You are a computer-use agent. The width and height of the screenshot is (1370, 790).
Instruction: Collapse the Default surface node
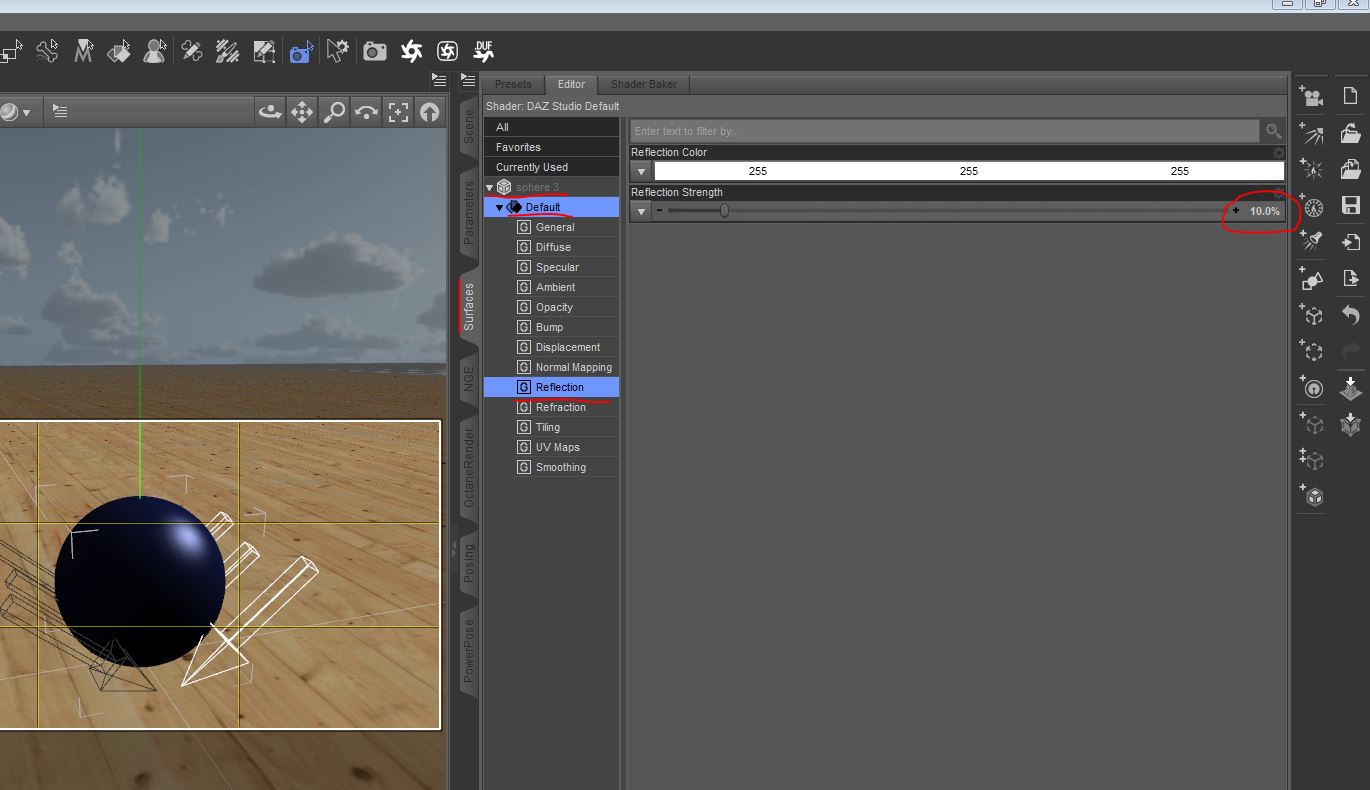click(x=500, y=208)
